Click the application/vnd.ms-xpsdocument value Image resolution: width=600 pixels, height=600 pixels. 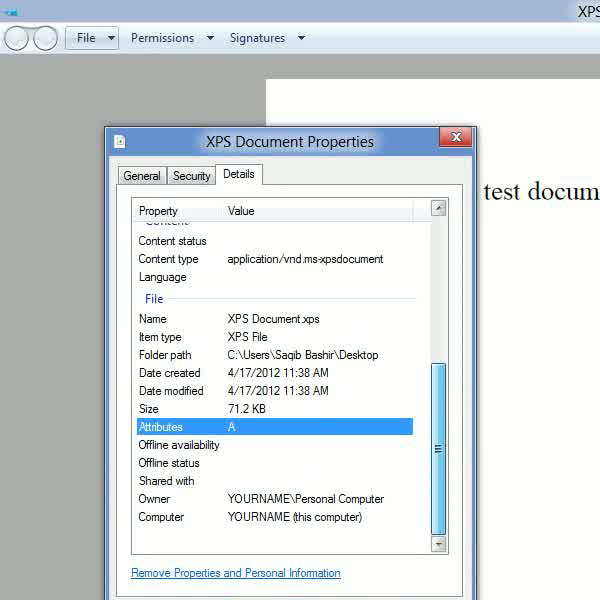click(305, 259)
